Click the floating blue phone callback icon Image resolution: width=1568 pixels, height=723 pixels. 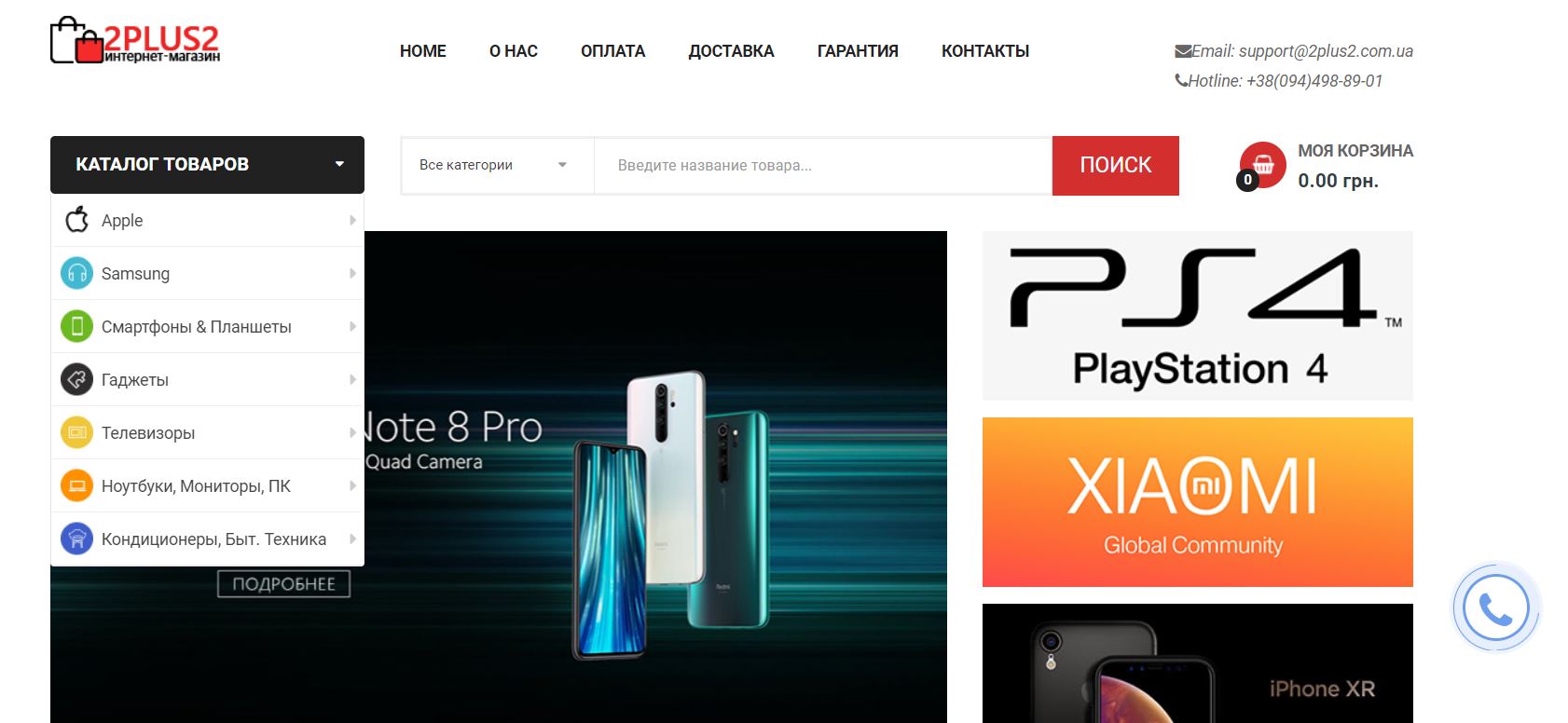click(1496, 608)
